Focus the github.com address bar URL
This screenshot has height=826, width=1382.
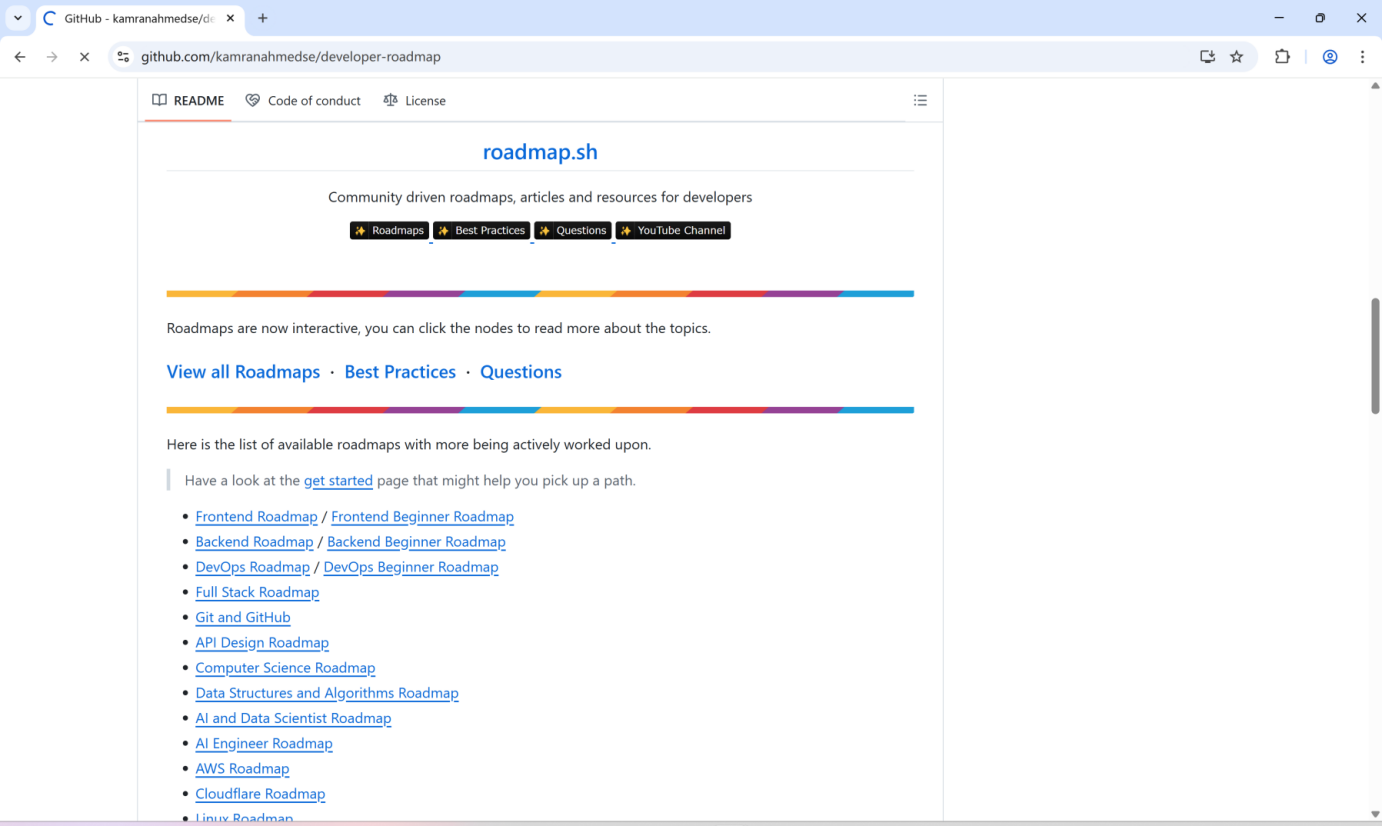(x=291, y=57)
